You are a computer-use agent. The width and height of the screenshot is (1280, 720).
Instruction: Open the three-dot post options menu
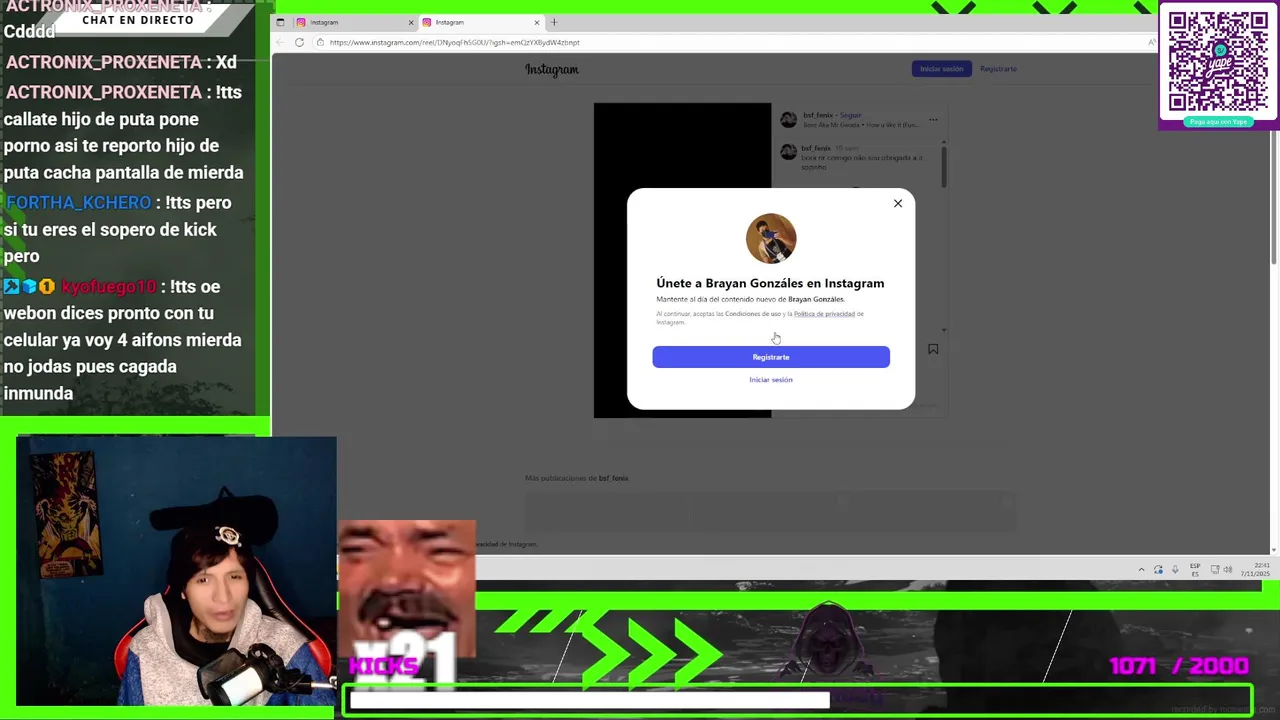point(933,120)
